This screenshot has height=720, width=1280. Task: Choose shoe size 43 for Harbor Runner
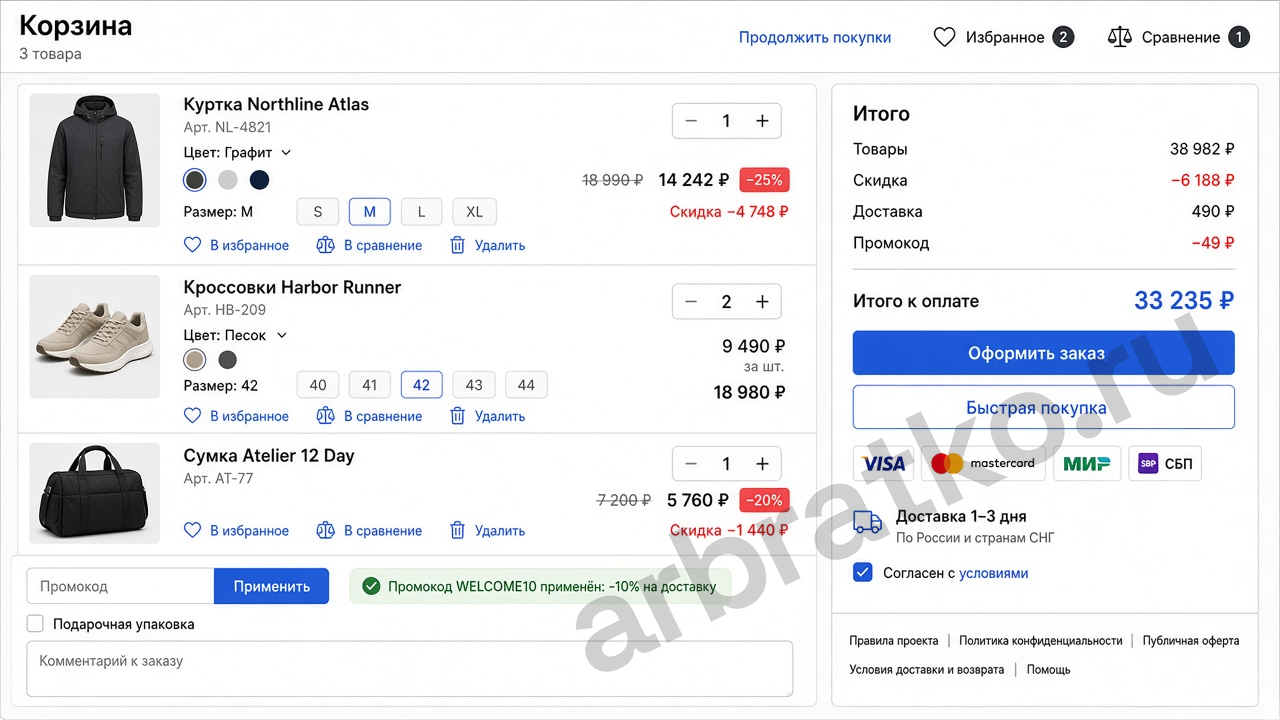click(x=474, y=385)
